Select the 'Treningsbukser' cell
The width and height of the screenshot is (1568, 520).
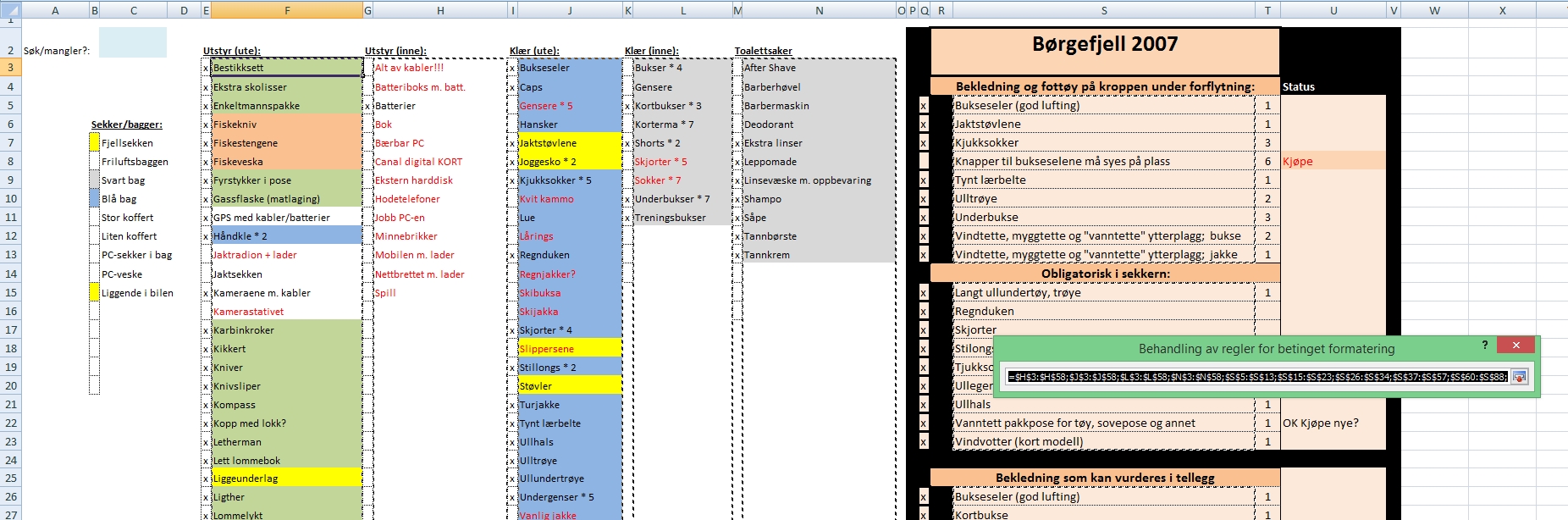coord(683,218)
